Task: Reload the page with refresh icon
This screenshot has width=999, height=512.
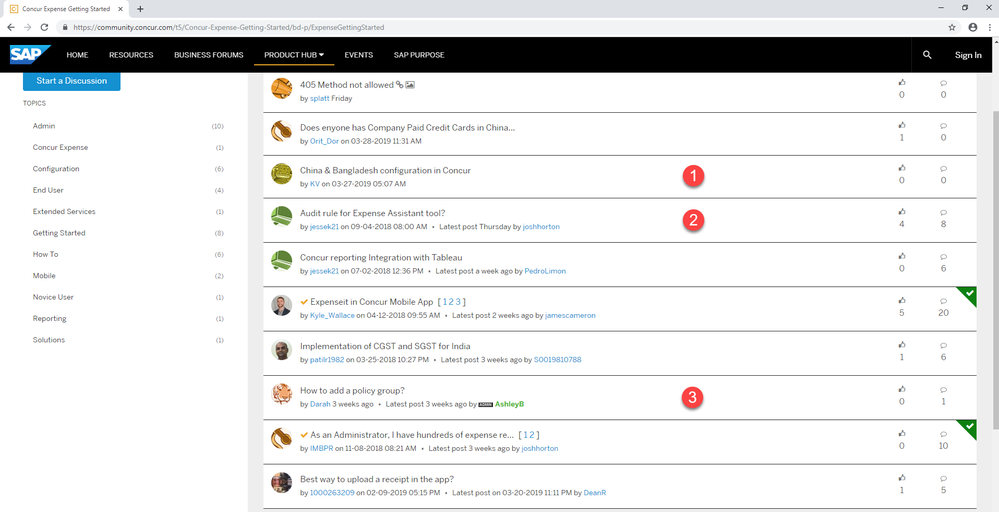Action: (44, 27)
